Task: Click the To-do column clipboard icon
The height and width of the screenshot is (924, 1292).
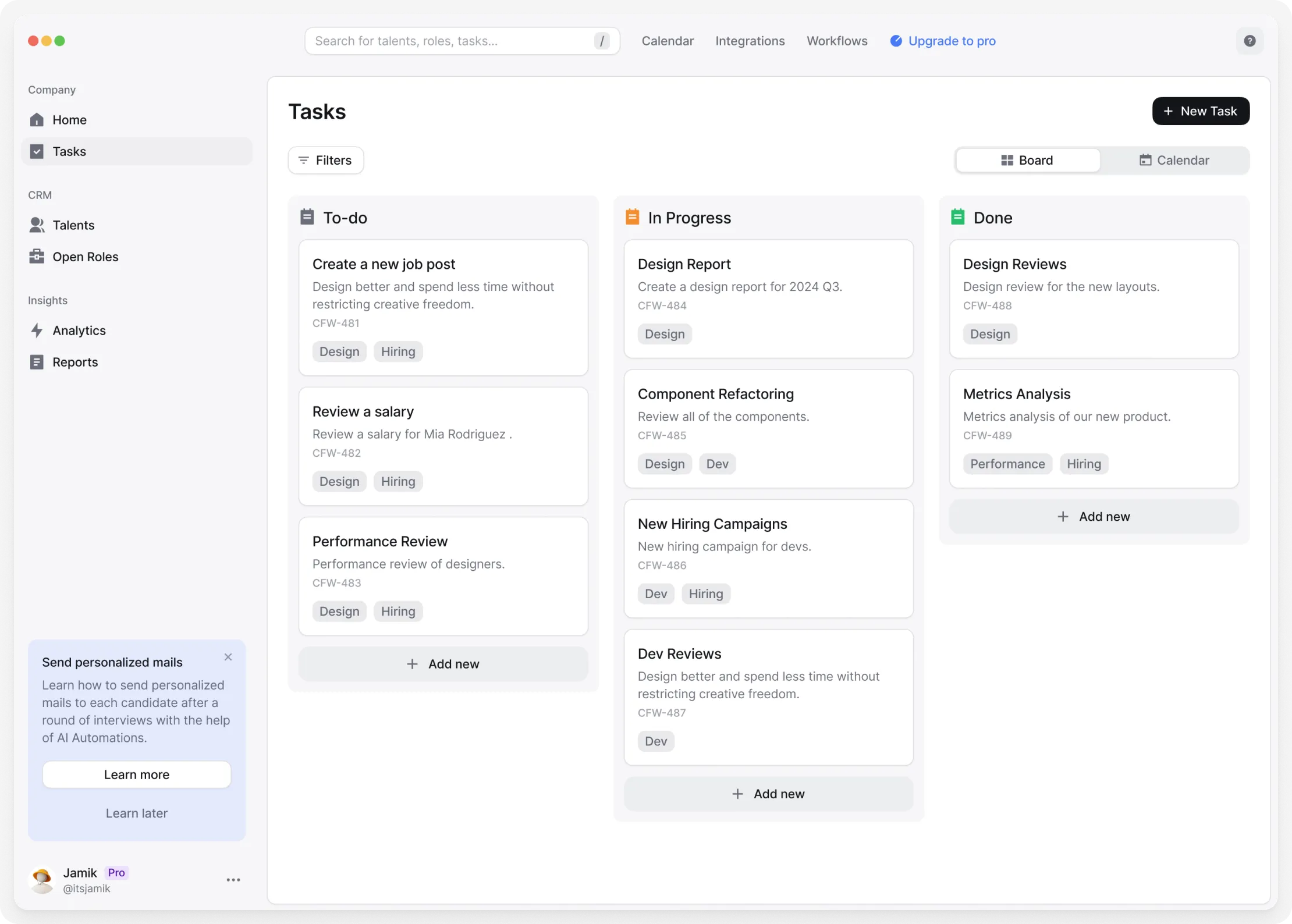Action: click(307, 217)
